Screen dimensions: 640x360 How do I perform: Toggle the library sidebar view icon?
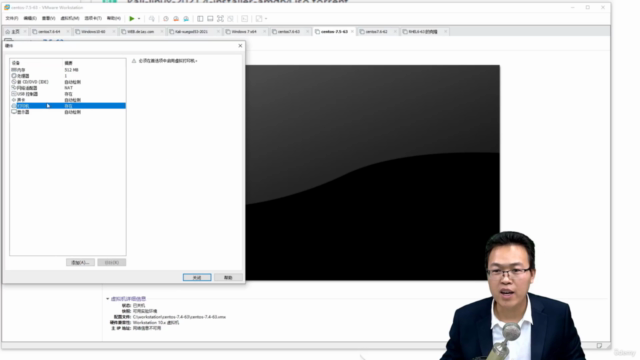(x=200, y=18)
